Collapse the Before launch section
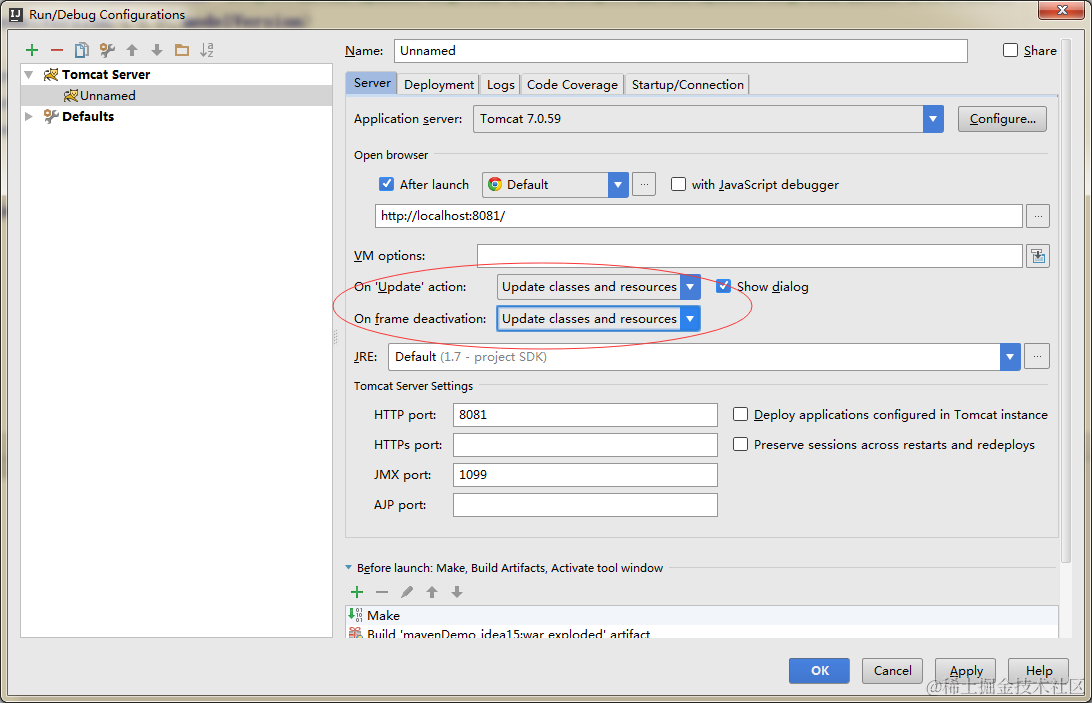 pos(348,568)
